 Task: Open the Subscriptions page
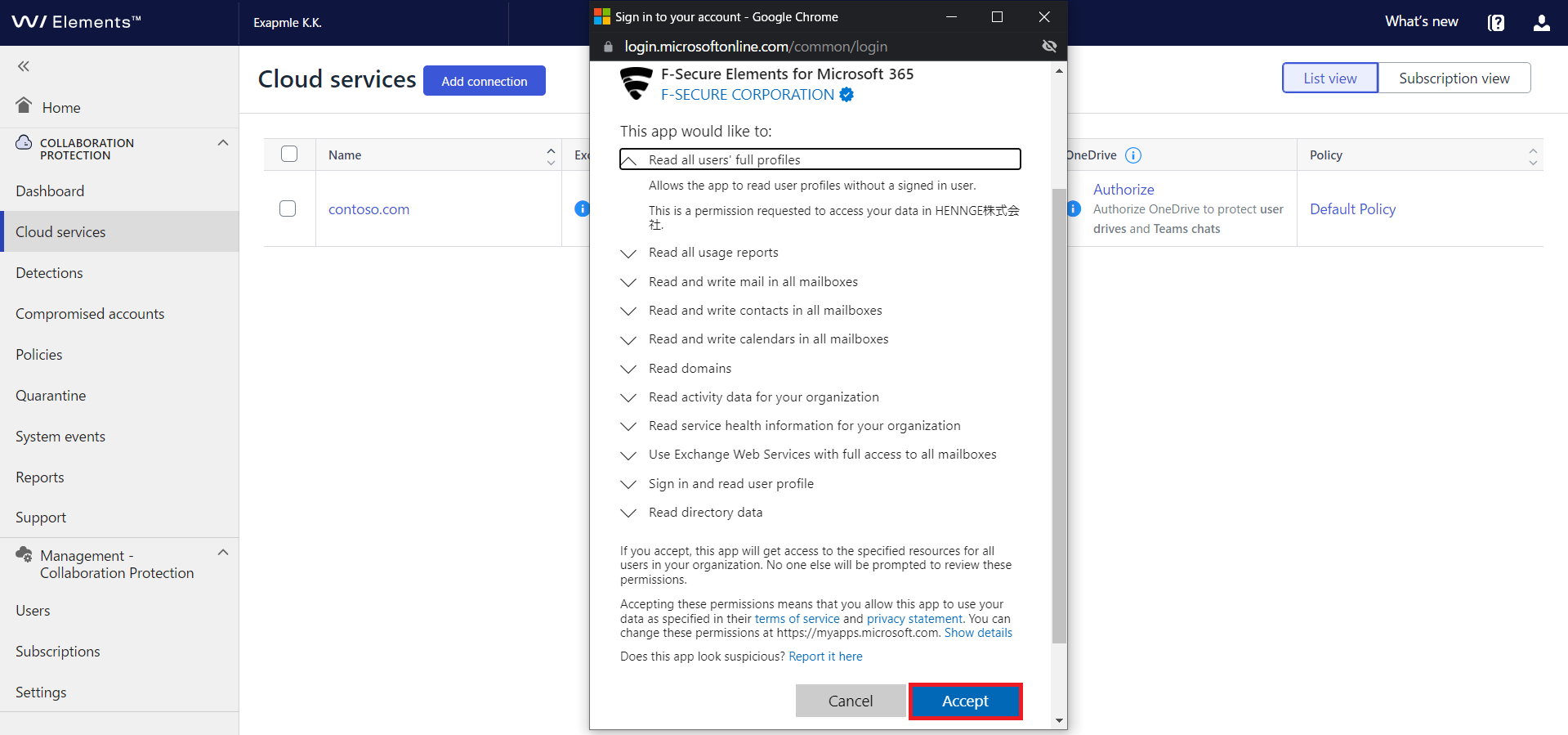(x=58, y=652)
